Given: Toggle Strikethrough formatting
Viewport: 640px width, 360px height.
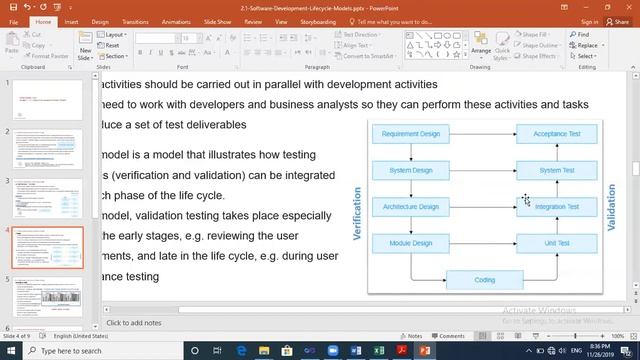Looking at the screenshot, I should [x=182, y=53].
